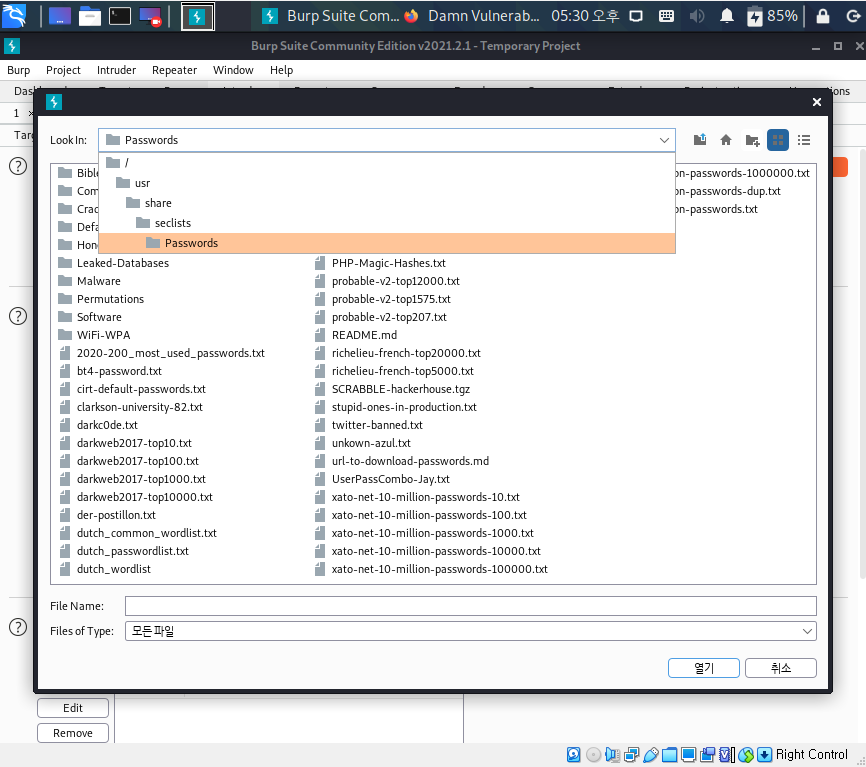866x767 pixels.
Task: Create new folder icon
Action: point(752,140)
